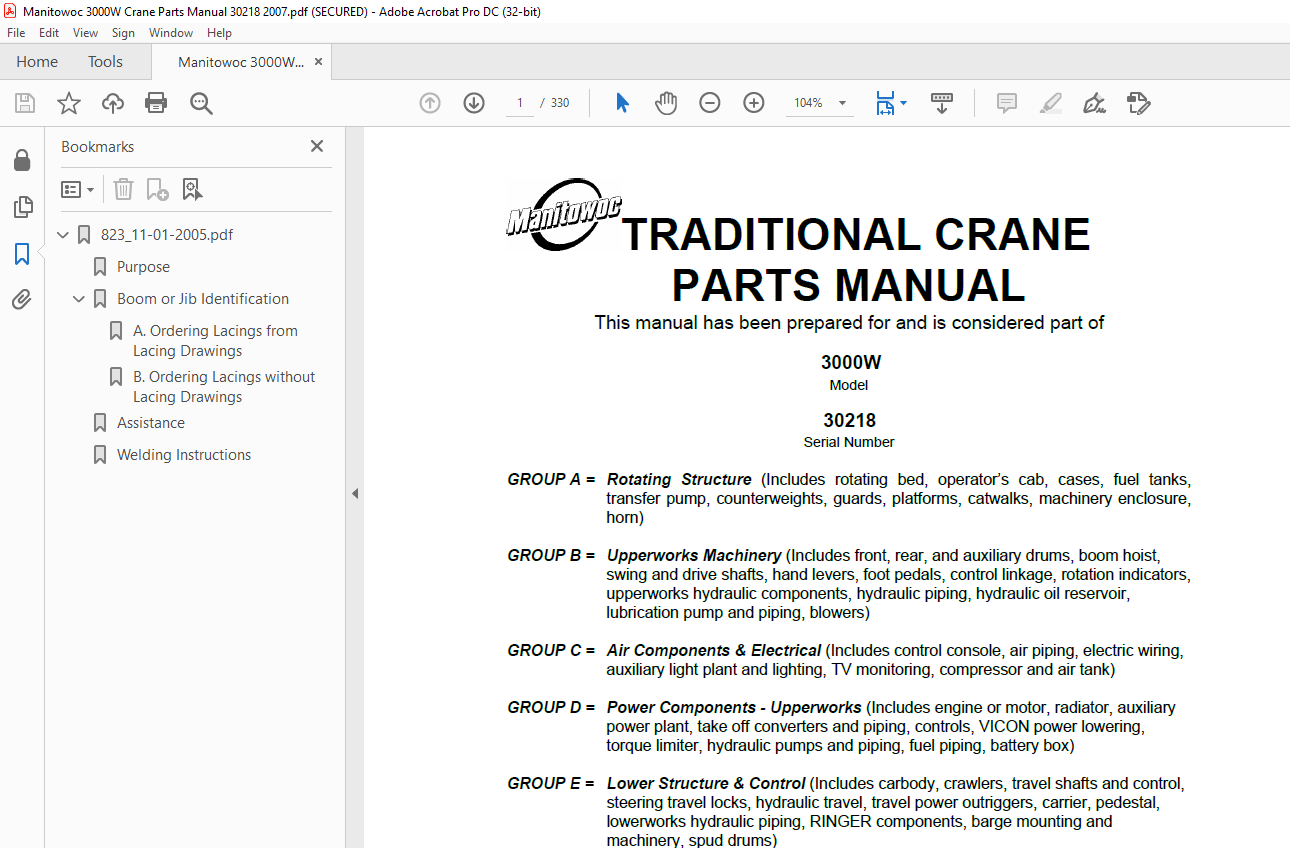Close the Bookmarks panel
The height and width of the screenshot is (848, 1290).
point(317,146)
